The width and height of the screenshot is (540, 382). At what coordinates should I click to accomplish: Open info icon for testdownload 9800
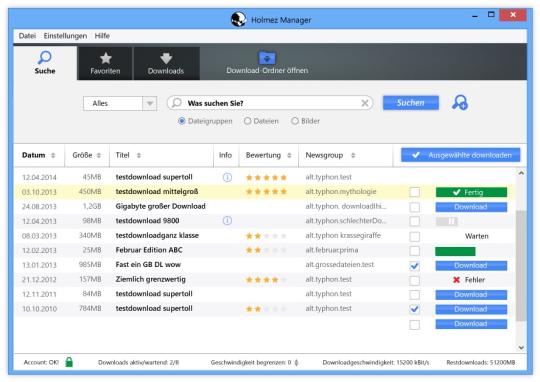click(x=227, y=220)
